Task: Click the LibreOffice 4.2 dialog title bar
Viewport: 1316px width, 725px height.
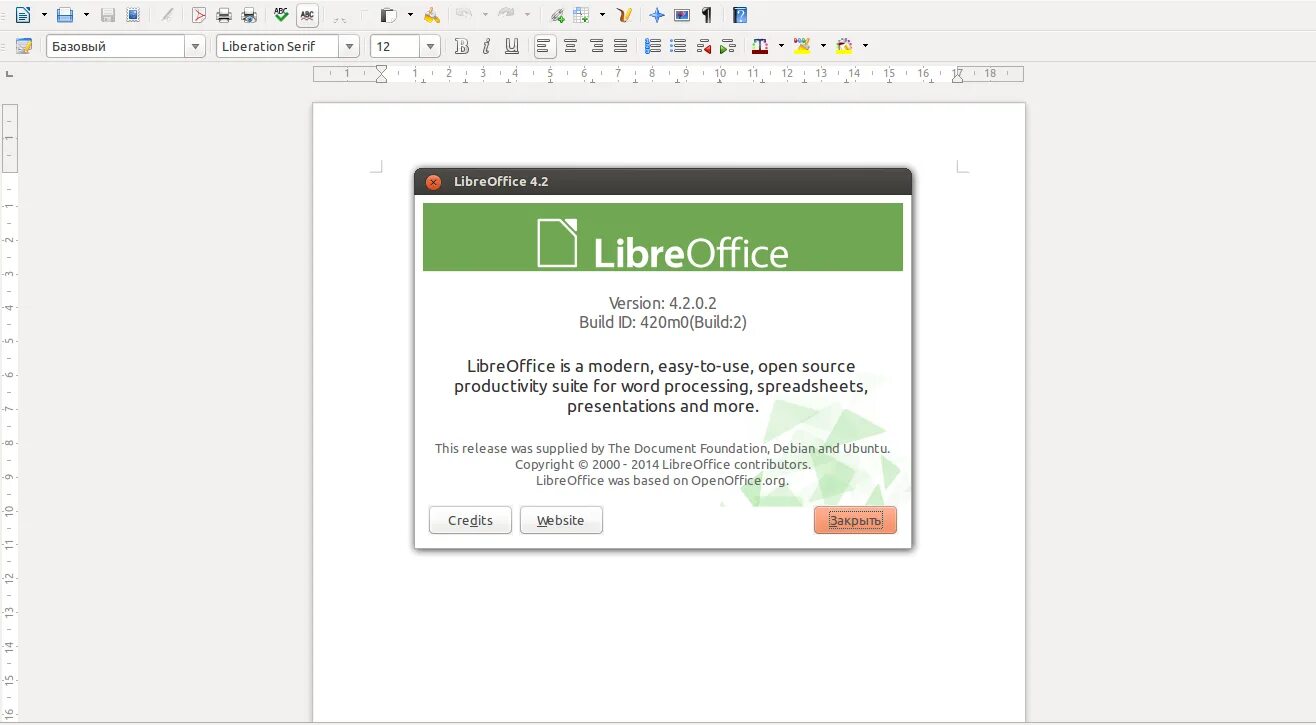Action: [662, 181]
